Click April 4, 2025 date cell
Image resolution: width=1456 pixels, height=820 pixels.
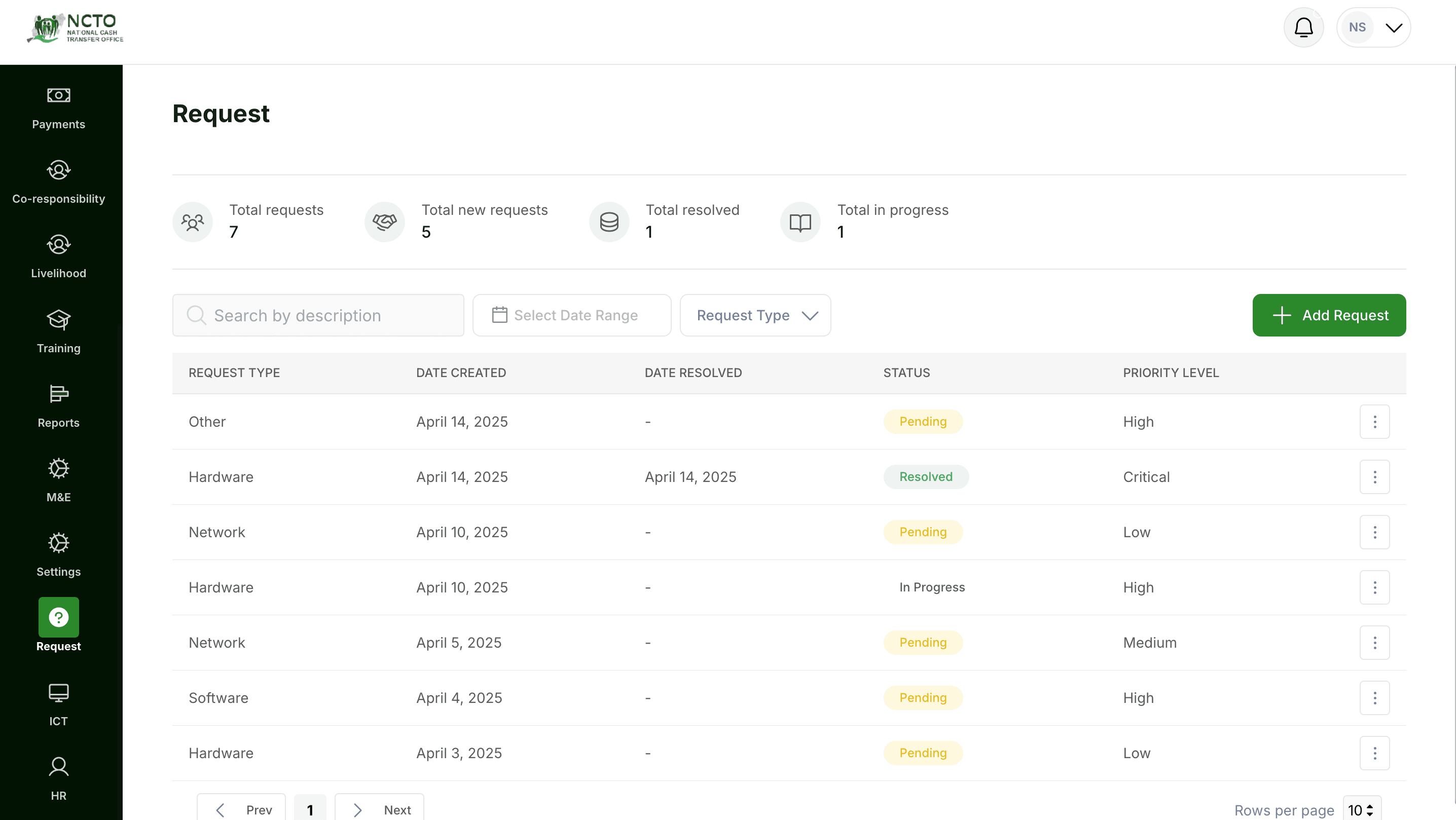pyautogui.click(x=459, y=698)
